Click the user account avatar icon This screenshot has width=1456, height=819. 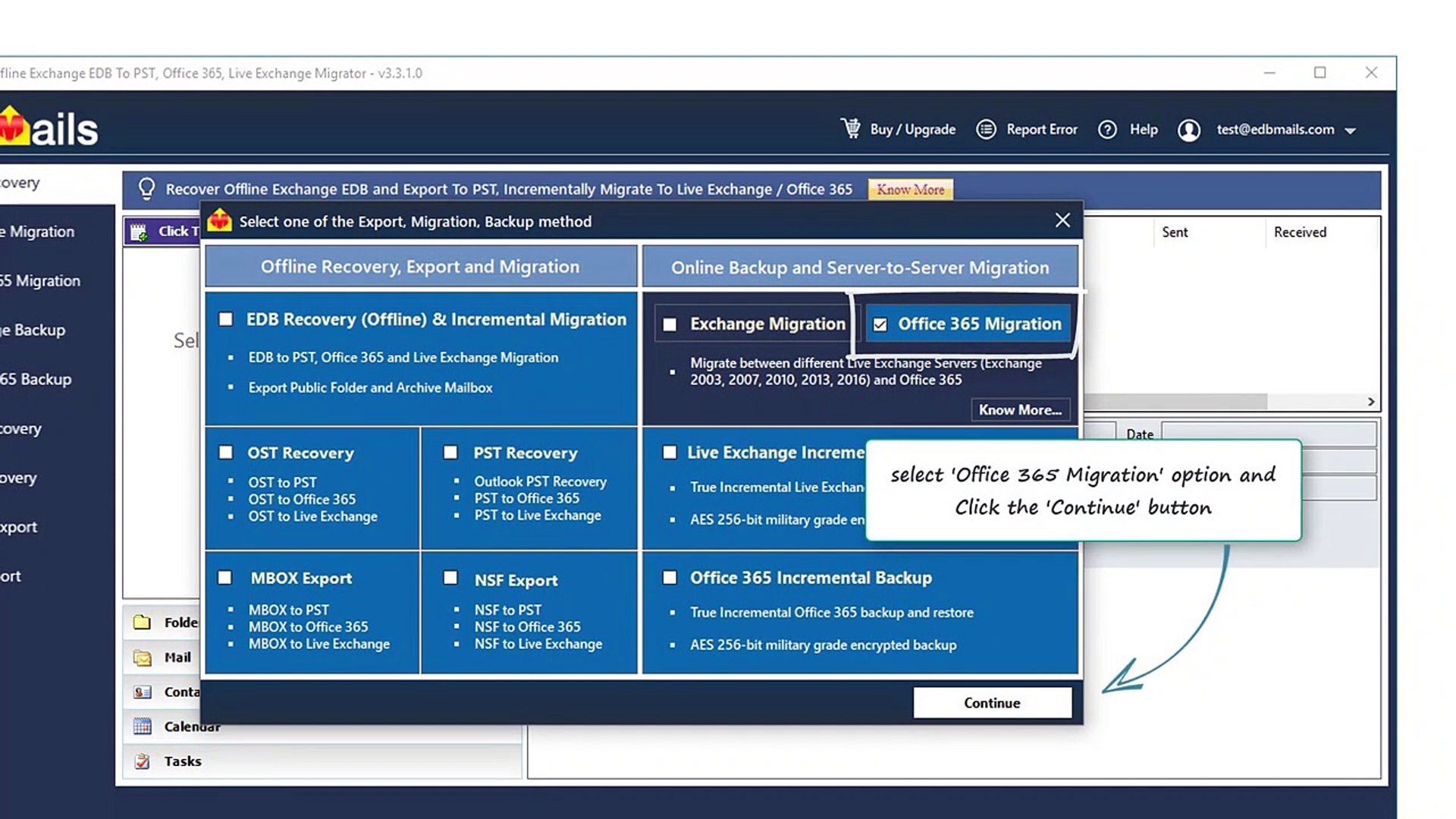(1189, 130)
